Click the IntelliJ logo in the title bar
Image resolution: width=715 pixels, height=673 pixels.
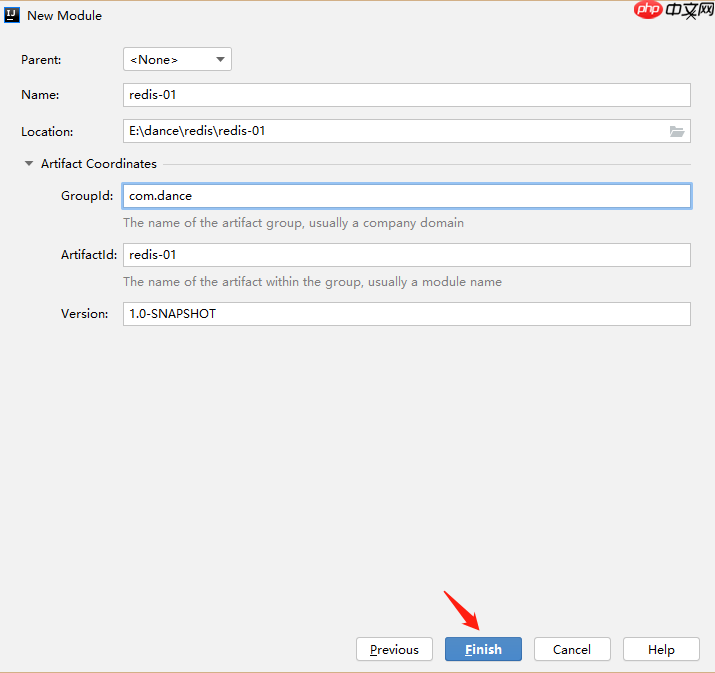coord(12,16)
